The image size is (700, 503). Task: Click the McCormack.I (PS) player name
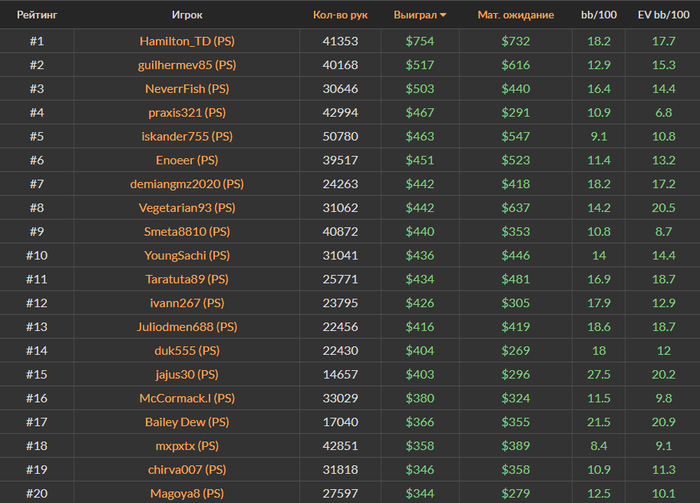187,398
